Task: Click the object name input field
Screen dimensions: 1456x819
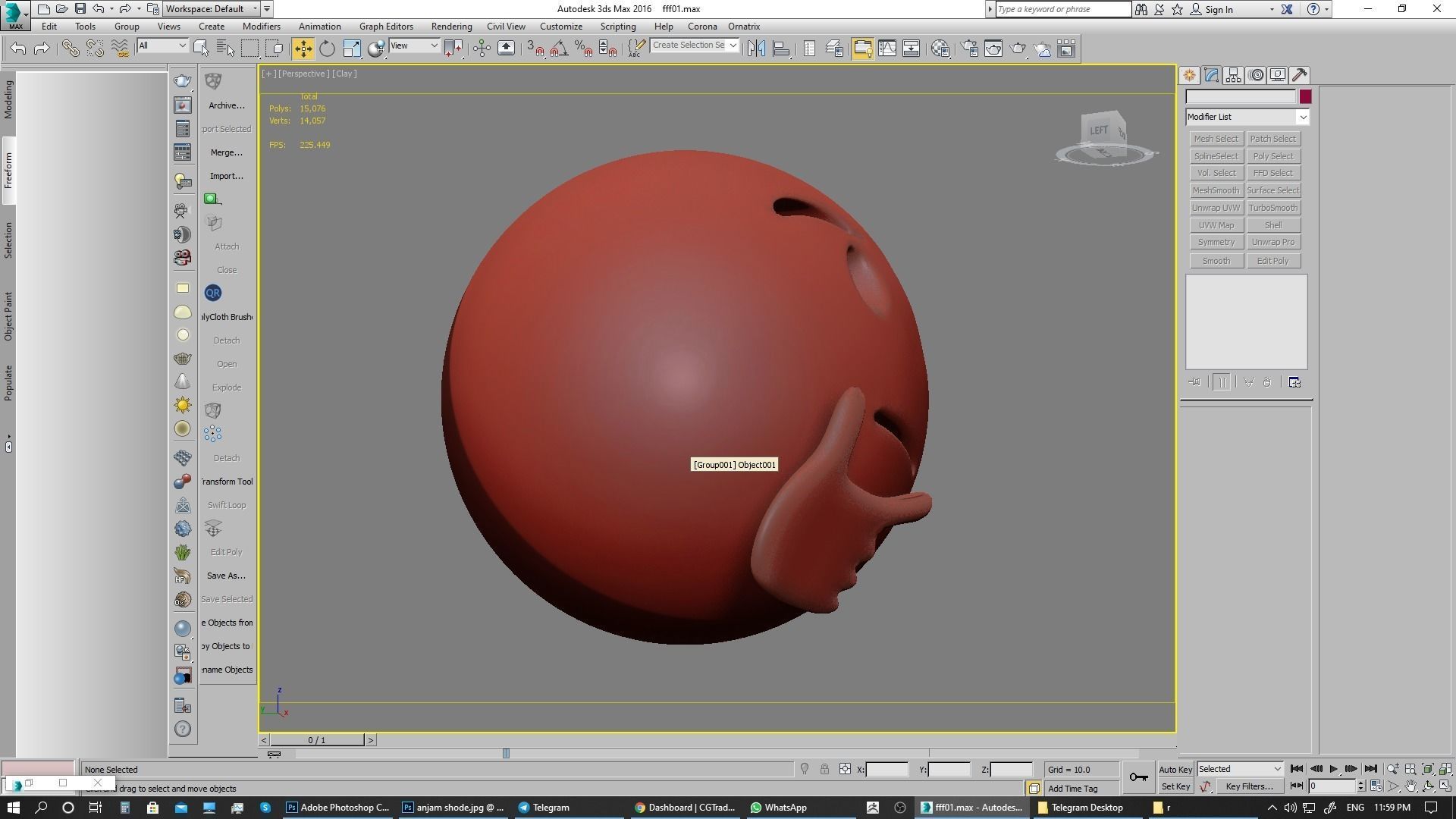Action: (1241, 96)
